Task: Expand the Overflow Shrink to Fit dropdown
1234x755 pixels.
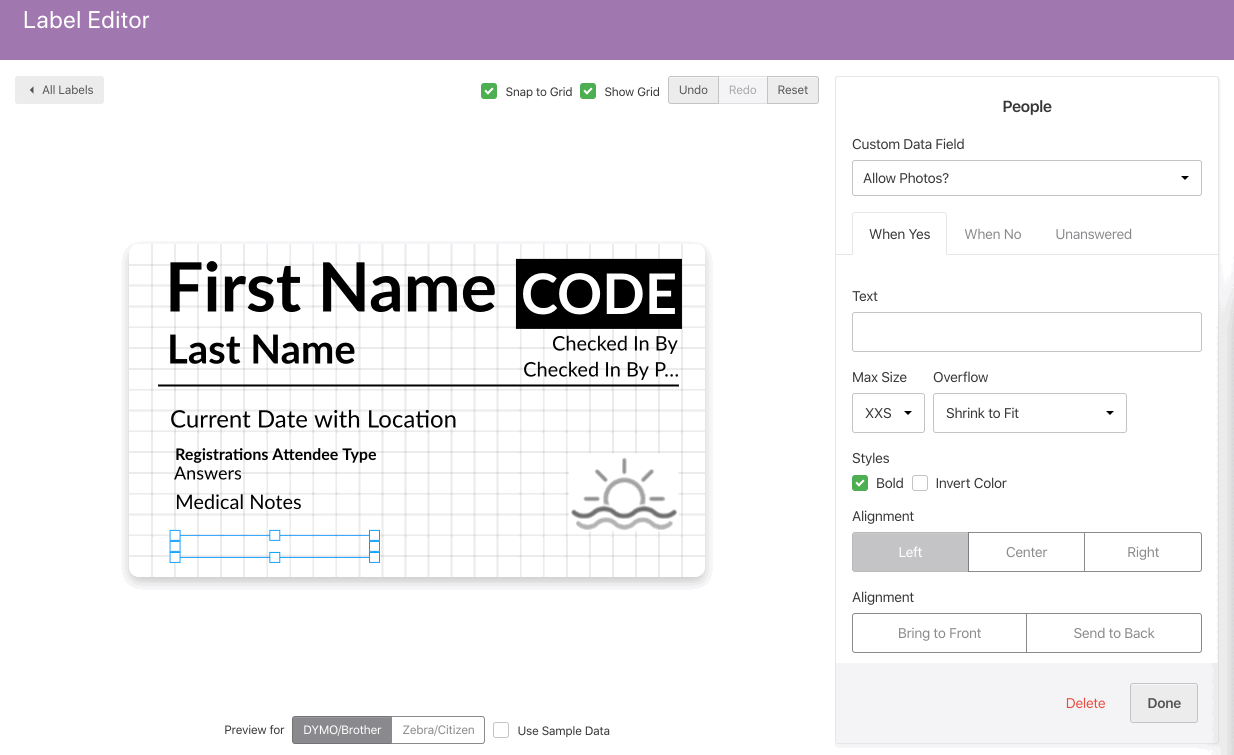Action: click(x=1029, y=413)
